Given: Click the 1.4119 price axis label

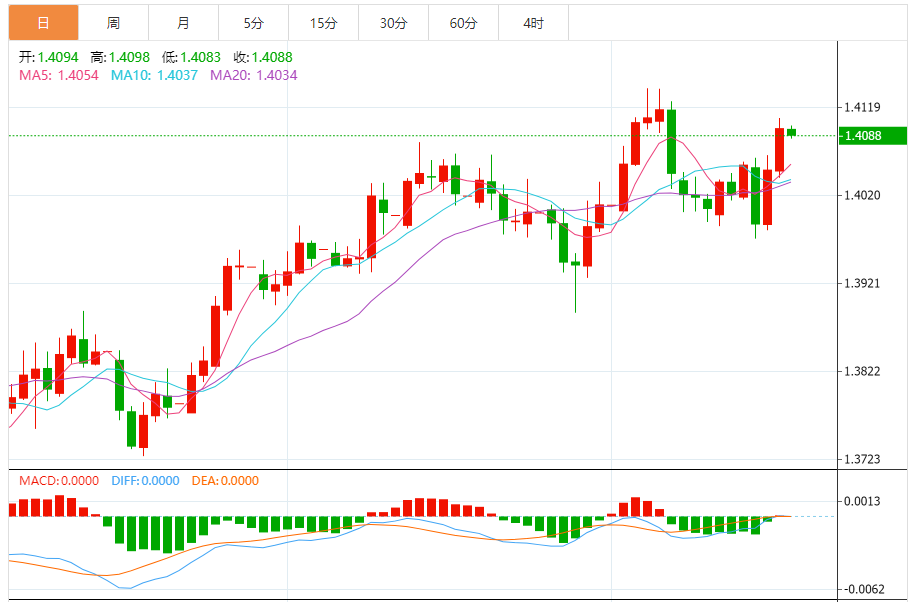Looking at the screenshot, I should click(862, 108).
